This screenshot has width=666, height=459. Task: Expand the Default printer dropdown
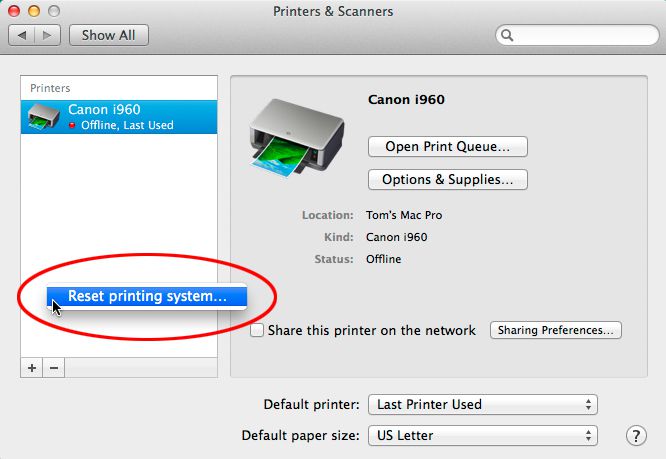tap(483, 404)
